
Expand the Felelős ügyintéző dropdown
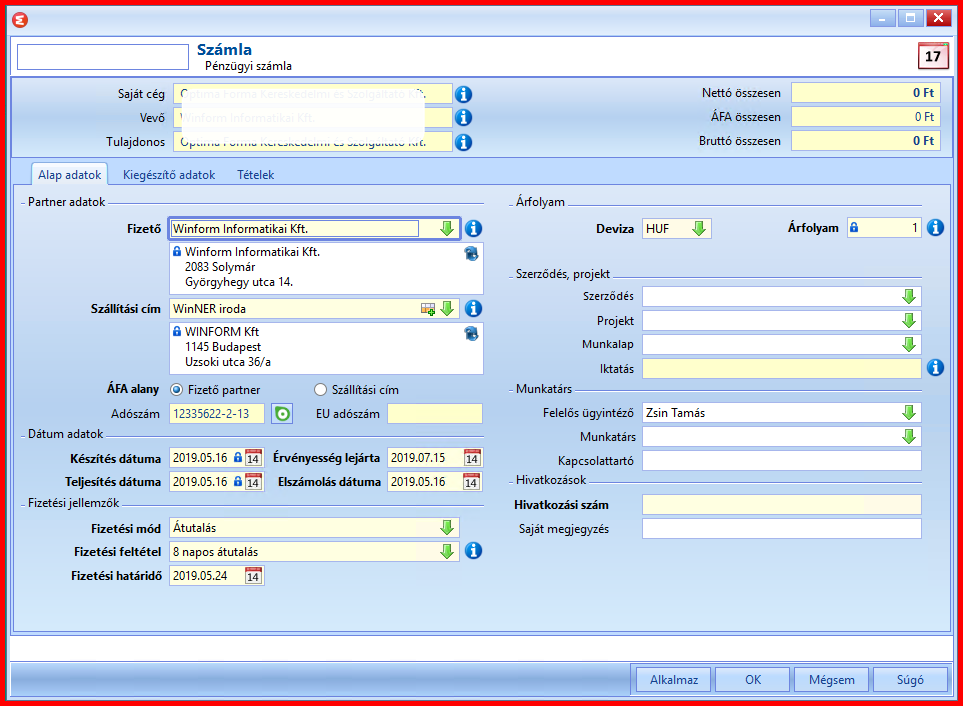point(909,413)
